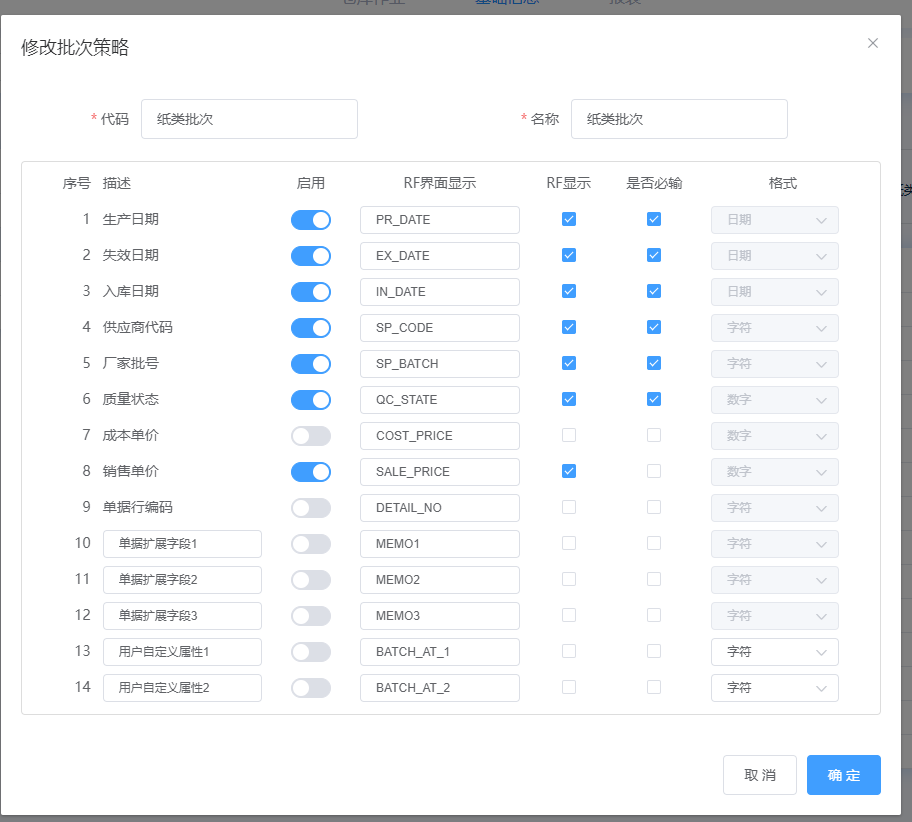Focus the 名称 text field
The height and width of the screenshot is (822, 912).
click(x=679, y=119)
